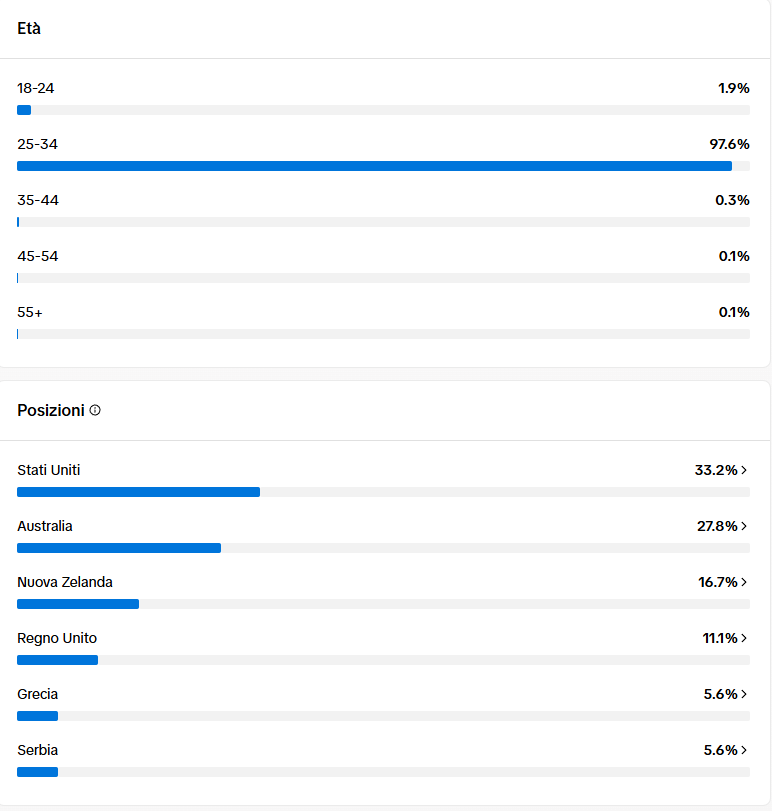Expand the Stati Uniti chevron arrow

tap(745, 470)
